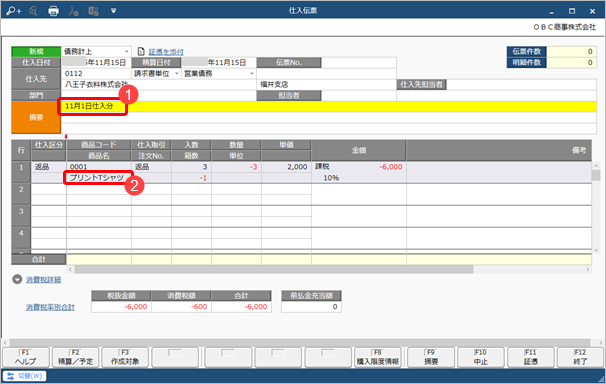Collapse the 消費税詳細 round expander icon
Viewport: 606px width, 384px height.
17,279
